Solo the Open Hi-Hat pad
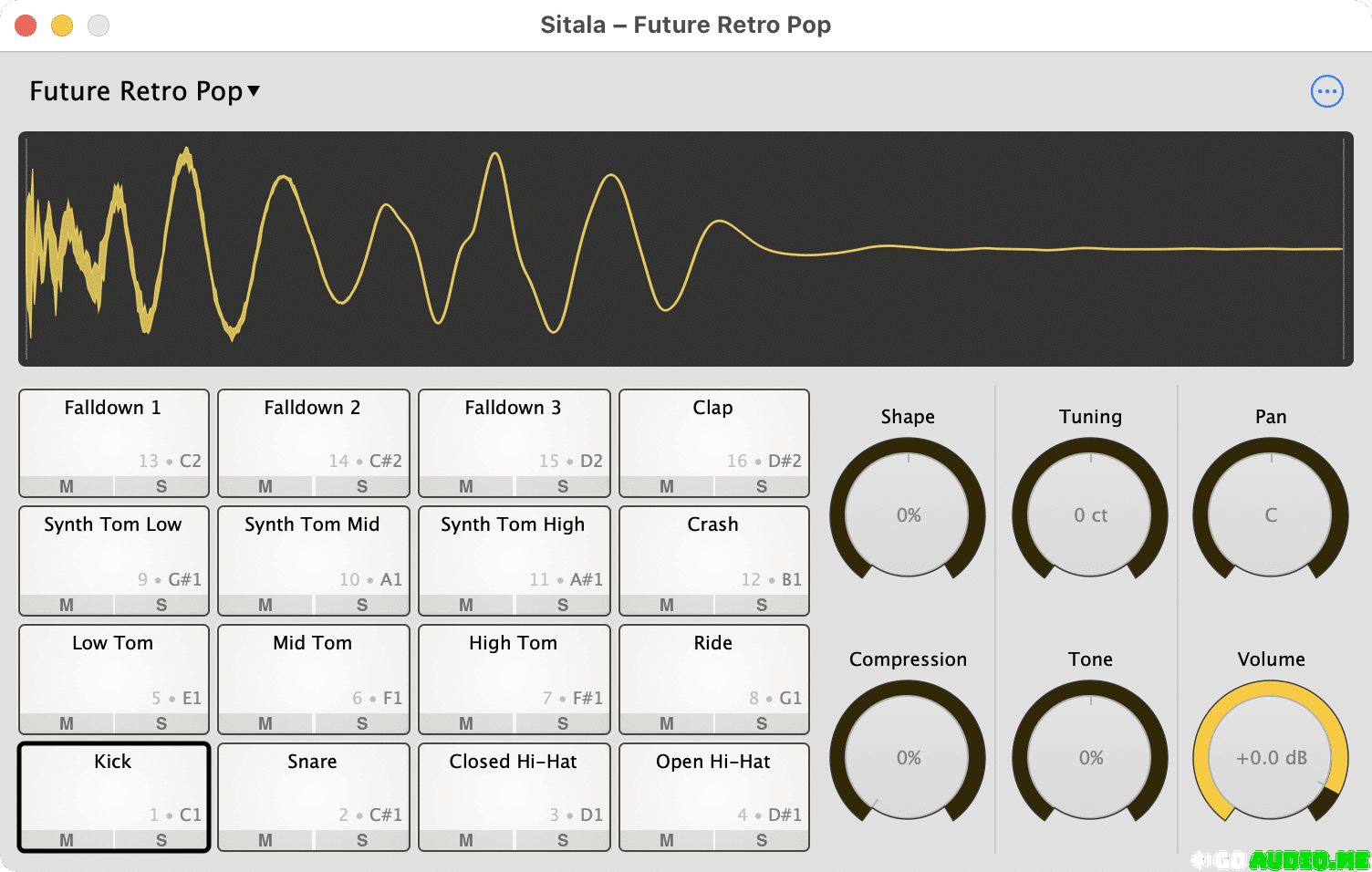Screen dimensions: 1372x872 [762, 840]
